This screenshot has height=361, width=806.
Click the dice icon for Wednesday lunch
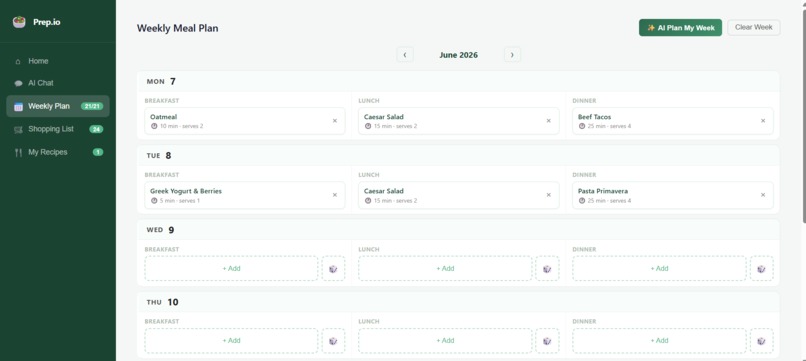(x=547, y=268)
